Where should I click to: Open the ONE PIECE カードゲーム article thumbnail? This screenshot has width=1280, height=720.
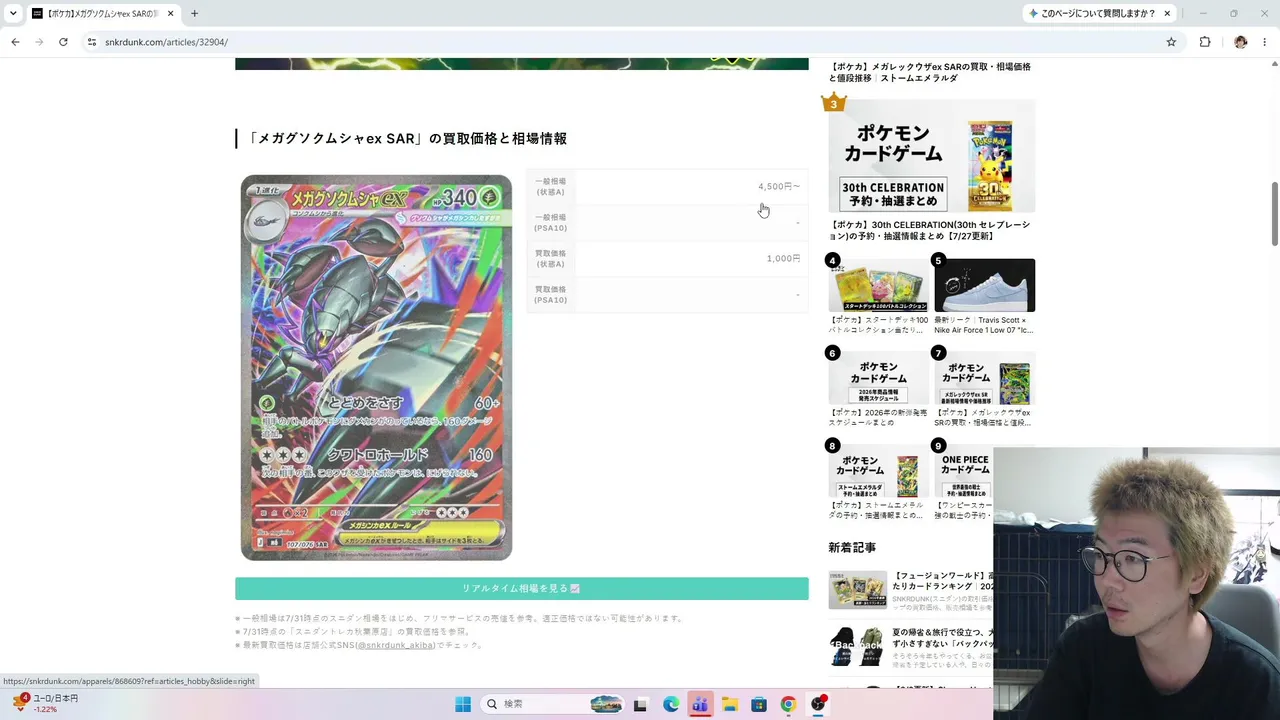tap(964, 471)
